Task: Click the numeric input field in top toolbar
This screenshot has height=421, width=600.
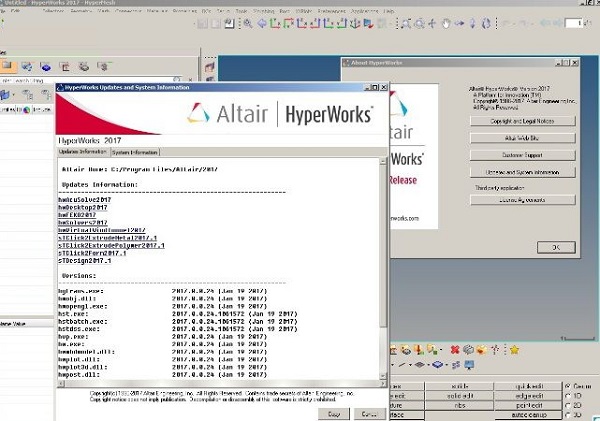Action: [x=574, y=23]
